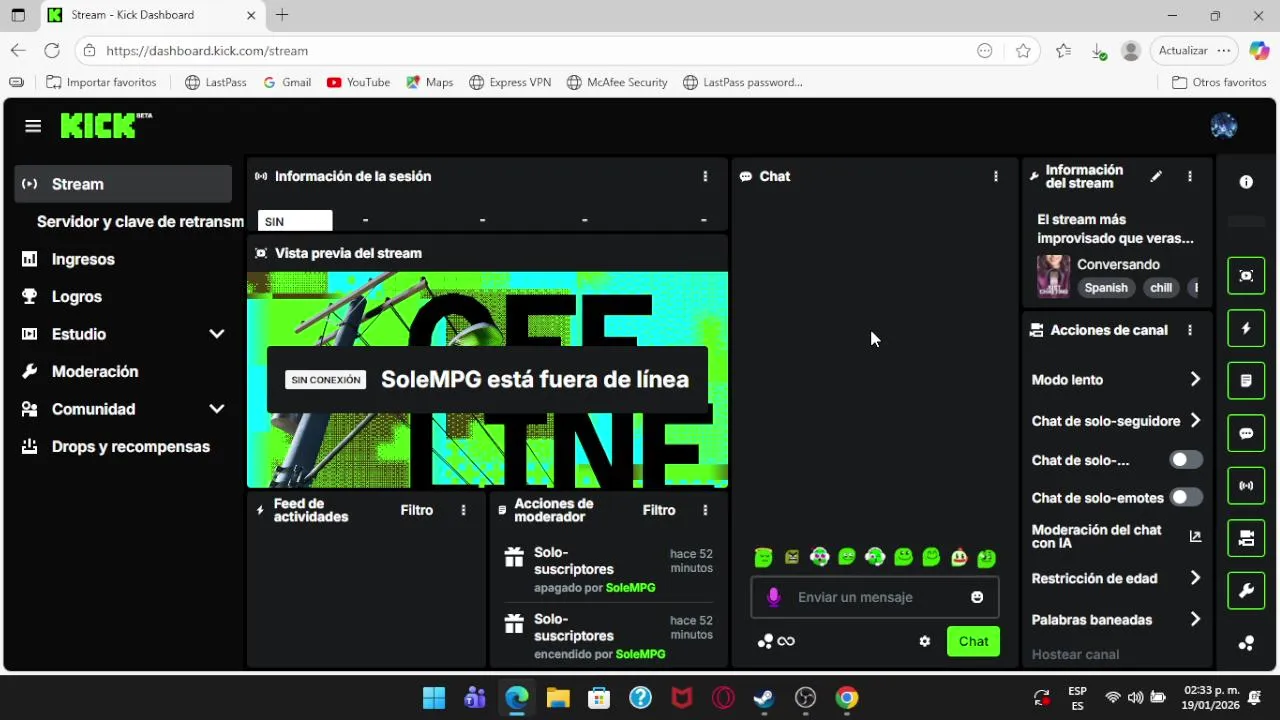
Task: Toggle document moderator actions icon in right sidebar
Action: (x=1246, y=381)
